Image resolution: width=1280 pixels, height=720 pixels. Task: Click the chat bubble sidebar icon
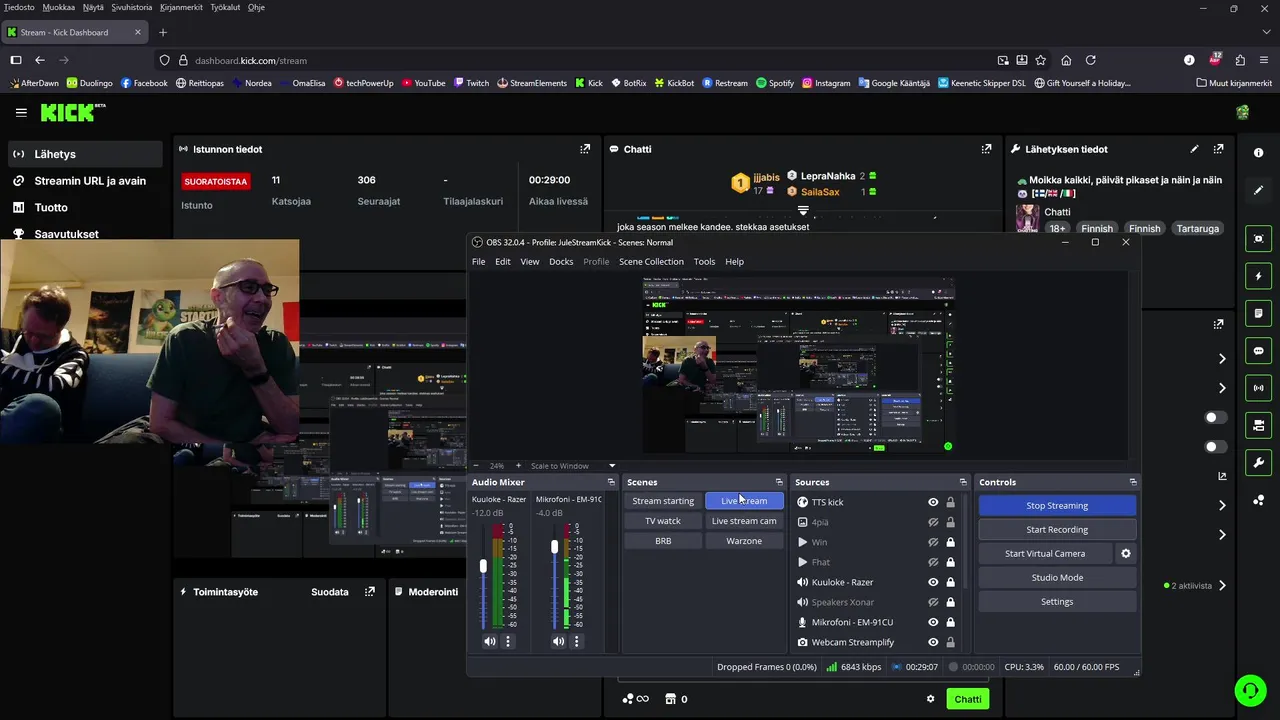click(1258, 351)
